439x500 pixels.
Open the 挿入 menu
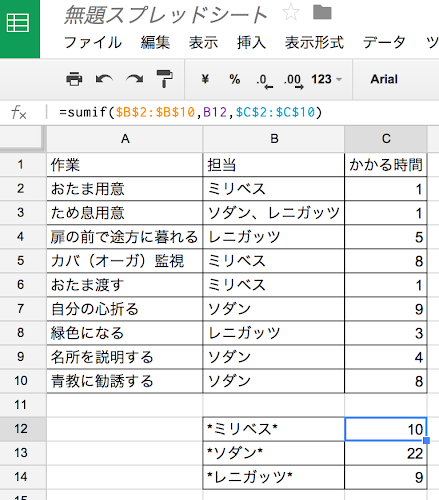click(251, 43)
